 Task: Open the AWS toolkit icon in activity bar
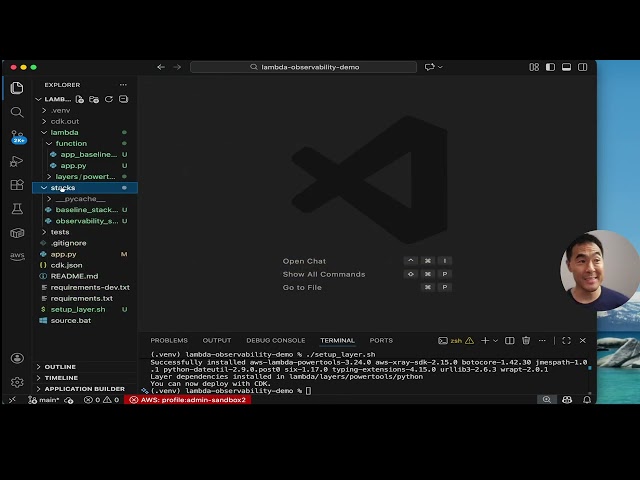17,256
